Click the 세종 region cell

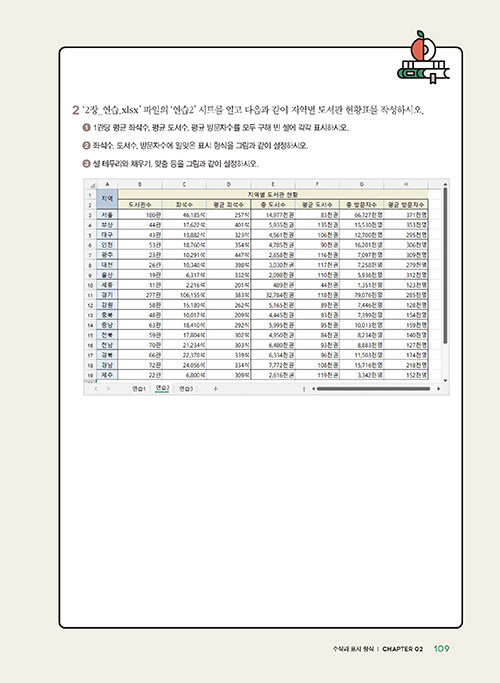pos(107,285)
